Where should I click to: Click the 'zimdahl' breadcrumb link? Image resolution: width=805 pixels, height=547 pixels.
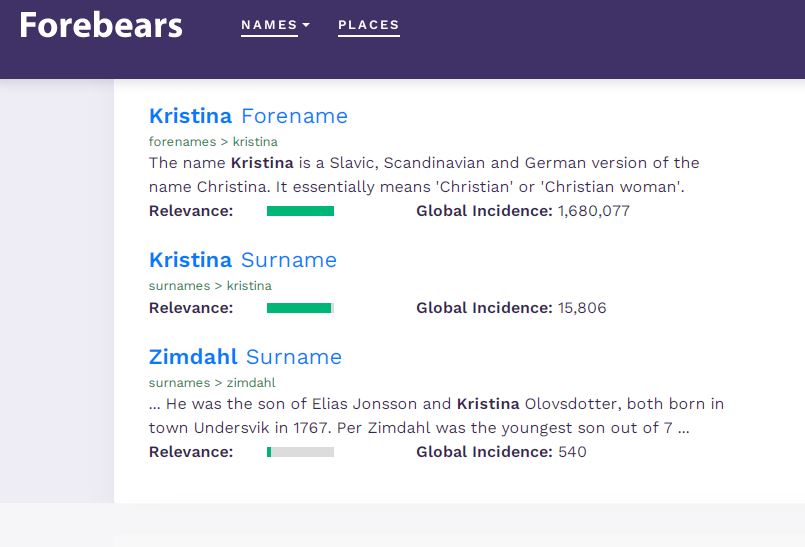(251, 383)
